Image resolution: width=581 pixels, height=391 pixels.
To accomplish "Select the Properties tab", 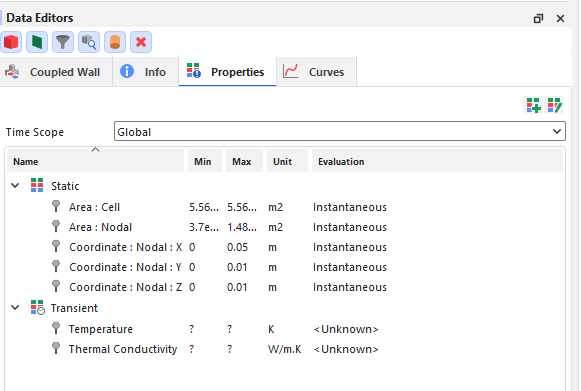I will 228,72.
